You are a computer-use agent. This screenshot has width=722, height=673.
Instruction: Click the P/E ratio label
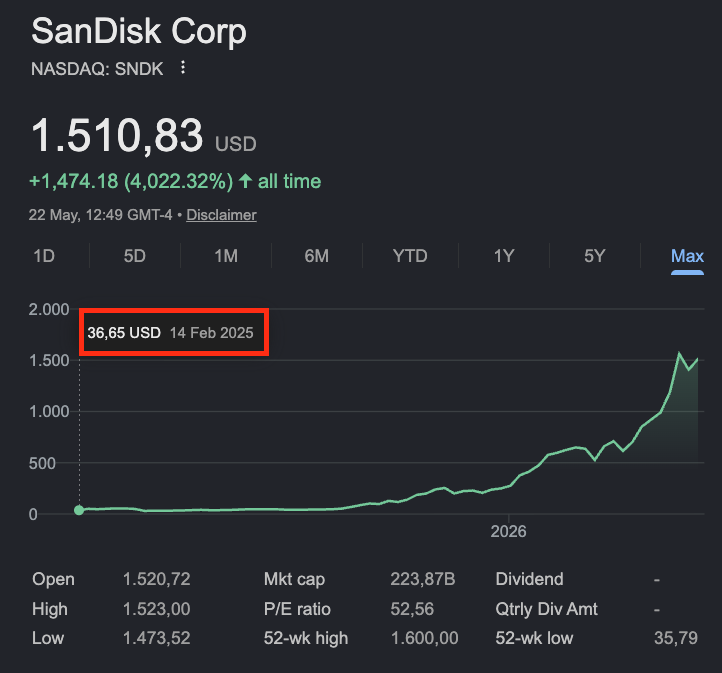click(297, 609)
